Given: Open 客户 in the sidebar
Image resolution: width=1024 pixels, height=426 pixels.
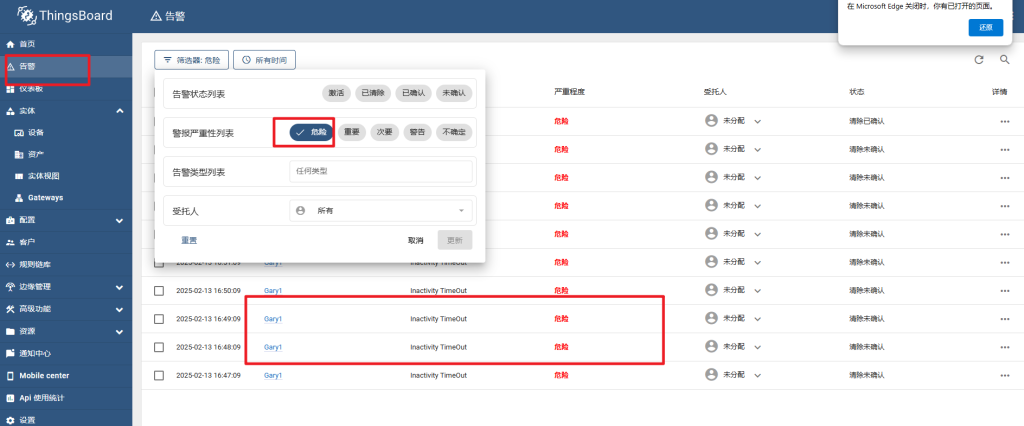Looking at the screenshot, I should coord(66,242).
